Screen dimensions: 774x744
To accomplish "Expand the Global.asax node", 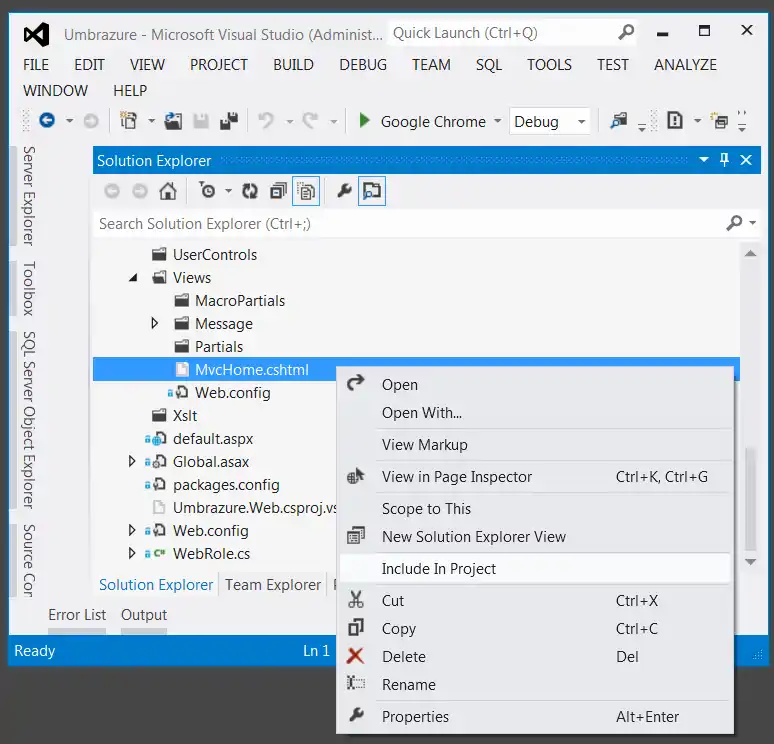I will [132, 462].
